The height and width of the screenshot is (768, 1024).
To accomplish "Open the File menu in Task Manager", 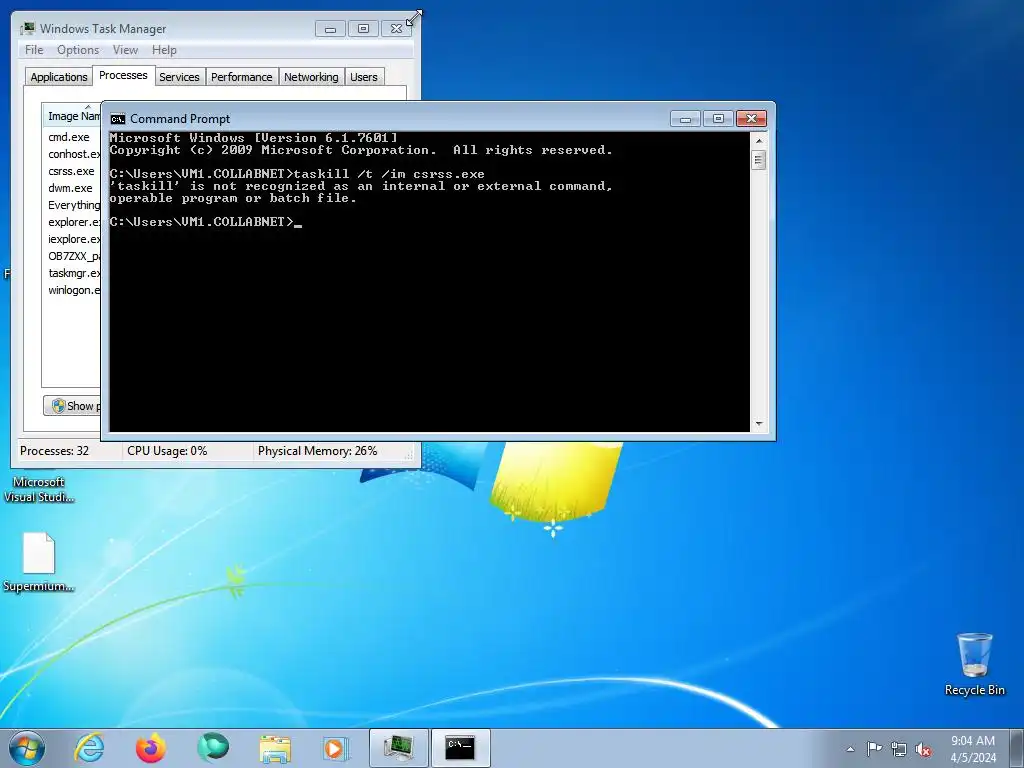I will pyautogui.click(x=34, y=50).
